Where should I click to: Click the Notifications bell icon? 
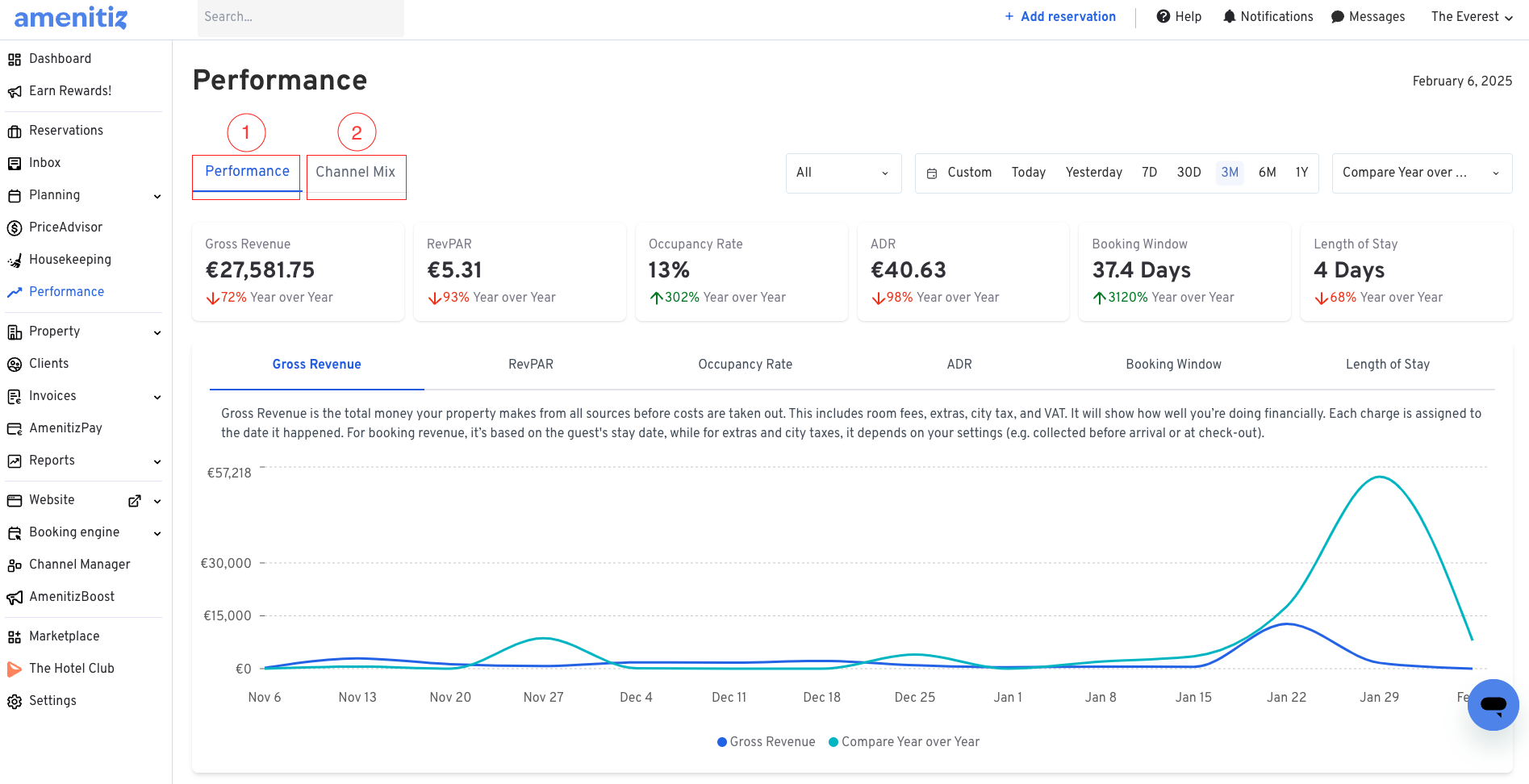click(1230, 16)
